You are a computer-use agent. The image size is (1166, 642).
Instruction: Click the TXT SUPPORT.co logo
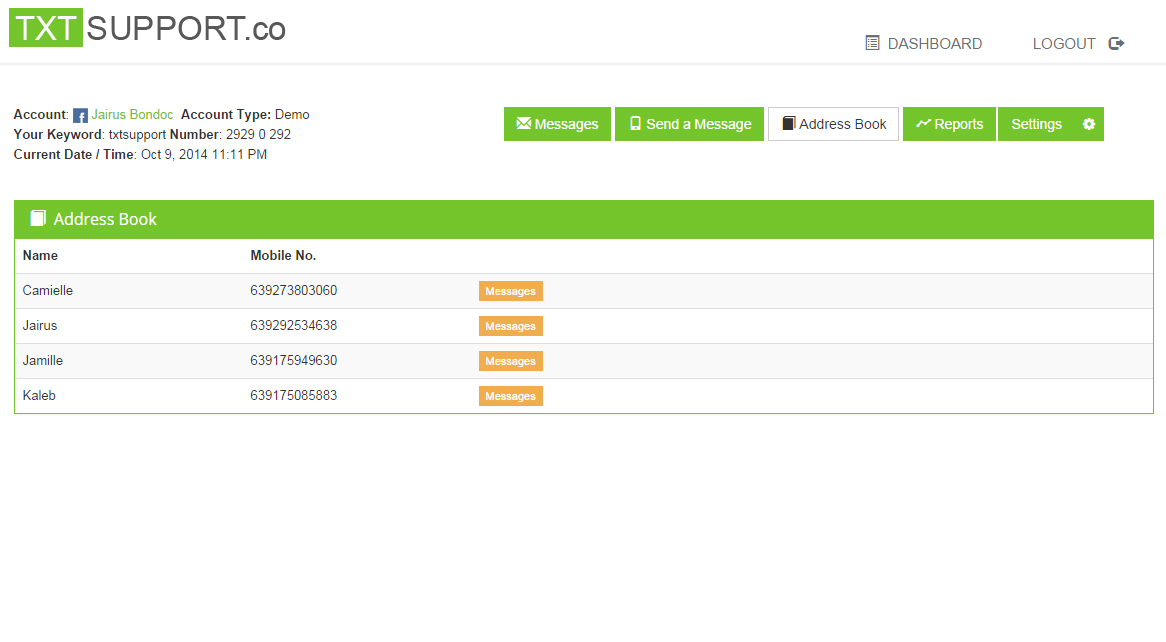pos(147,28)
